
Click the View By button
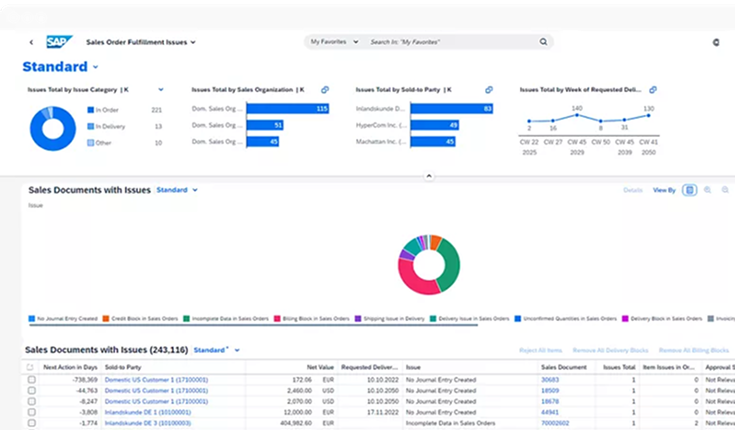pyautogui.click(x=664, y=189)
